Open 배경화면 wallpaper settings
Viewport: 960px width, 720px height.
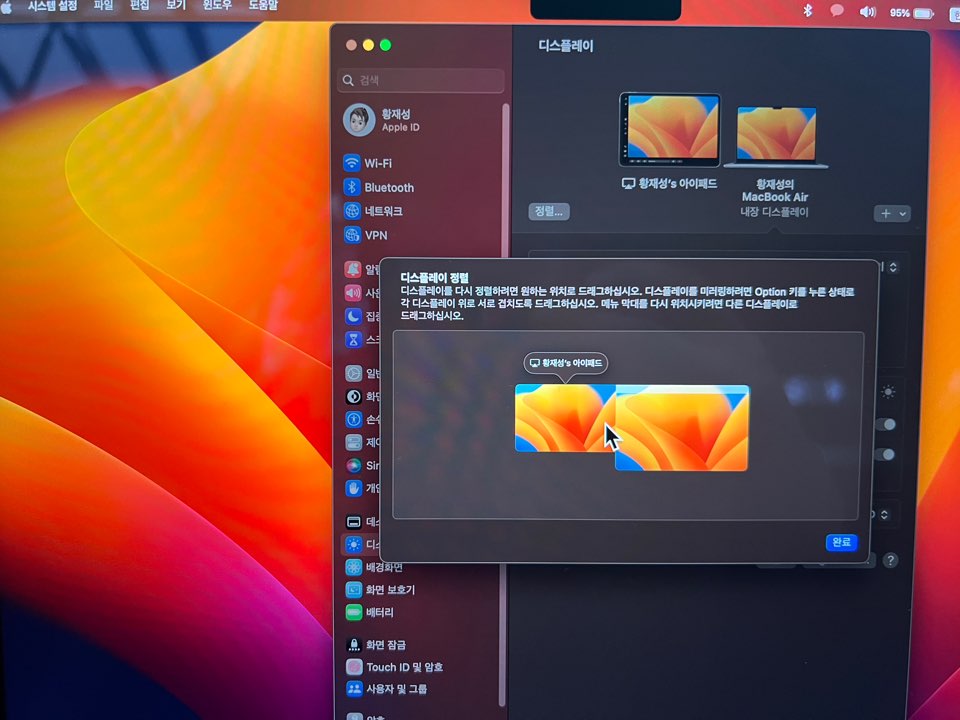(x=373, y=567)
